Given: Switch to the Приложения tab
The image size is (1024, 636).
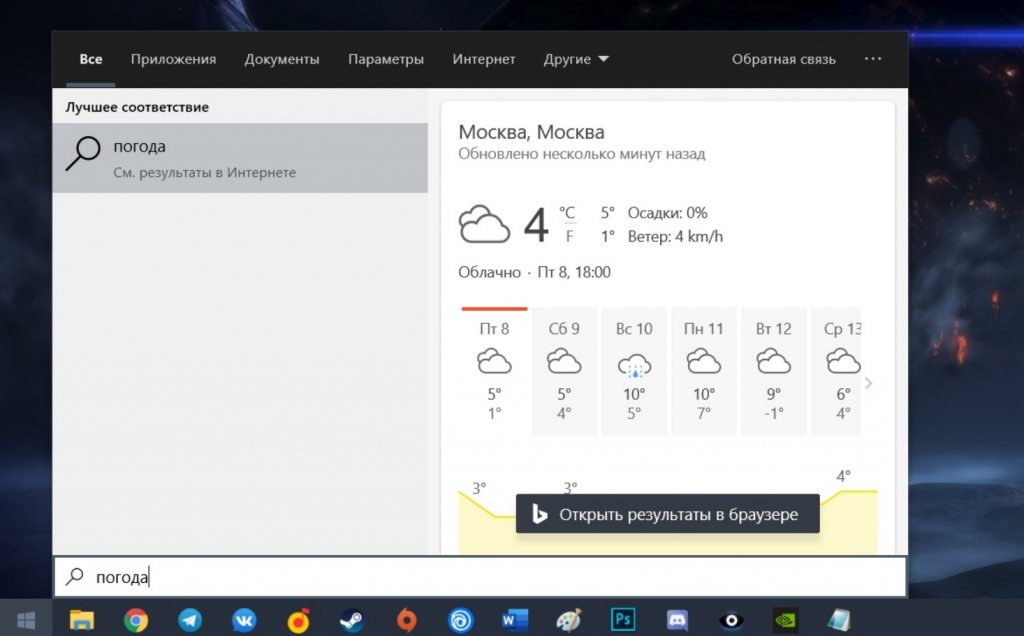Looking at the screenshot, I should click(173, 60).
